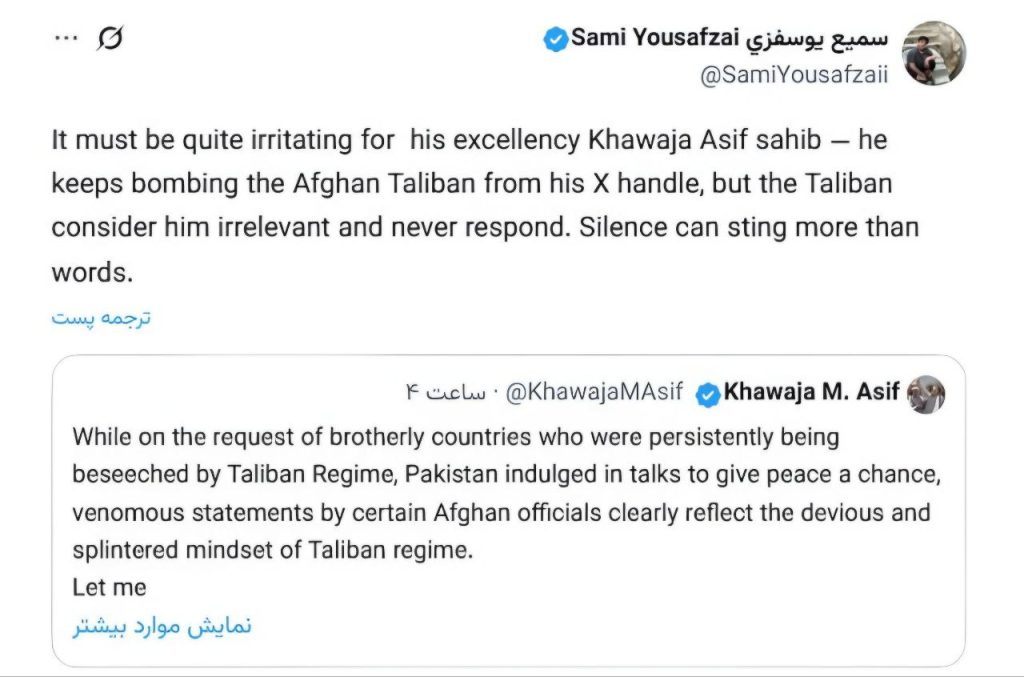Image resolution: width=1024 pixels, height=677 pixels.
Task: Open the three-dot more options menu
Action: (x=64, y=39)
